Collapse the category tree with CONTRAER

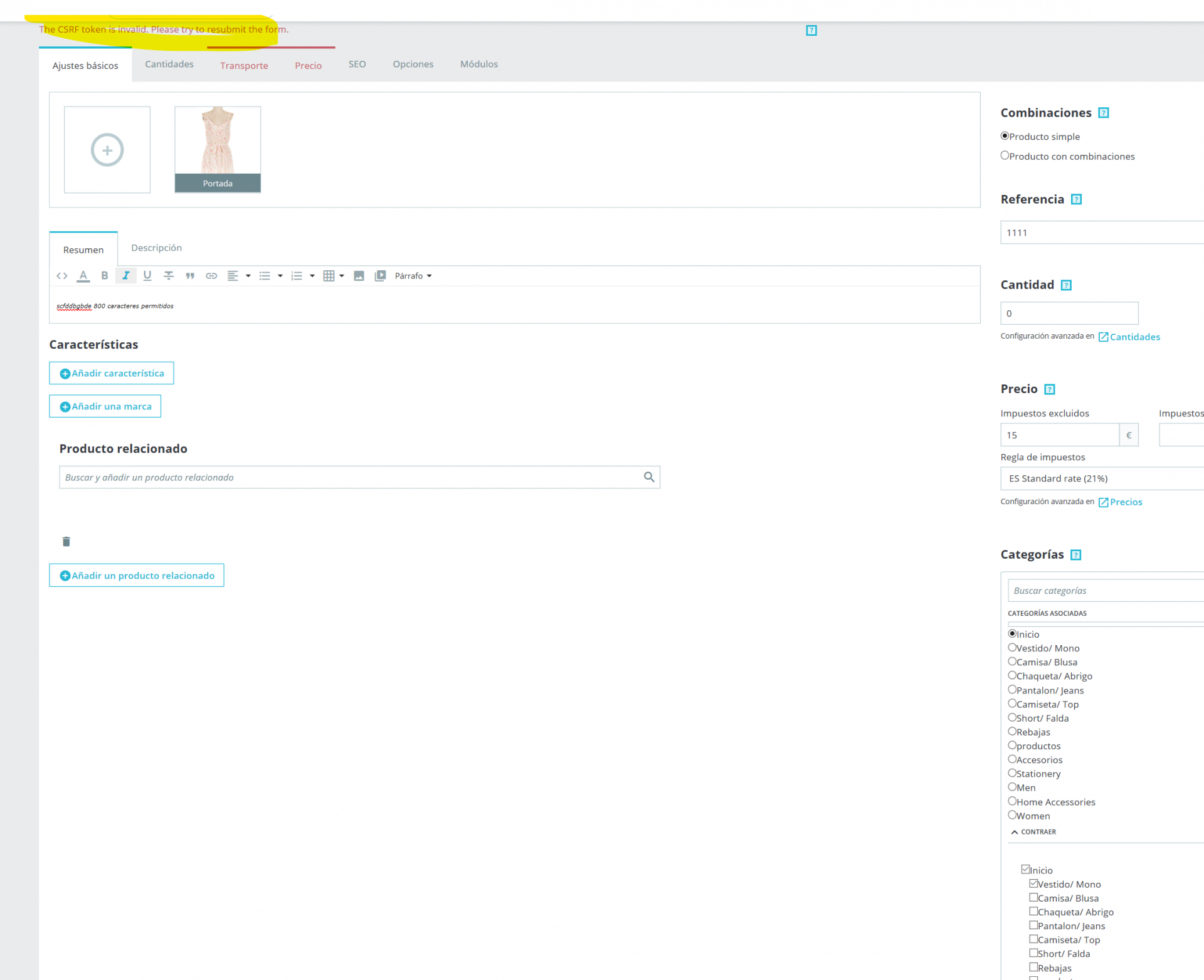coord(1033,831)
